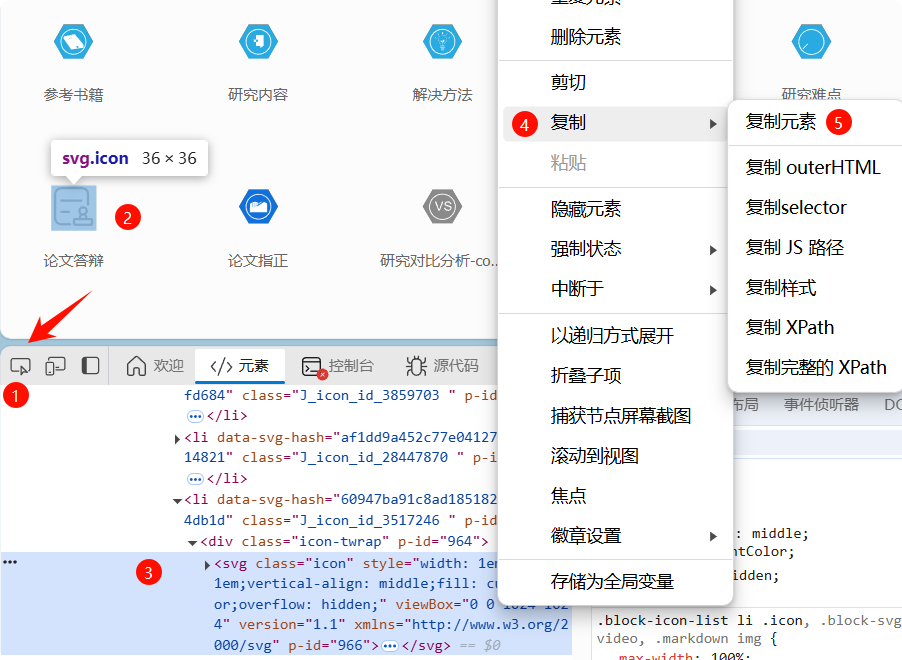Click the 参考书籍 label
The image size is (902, 660).
tap(74, 95)
